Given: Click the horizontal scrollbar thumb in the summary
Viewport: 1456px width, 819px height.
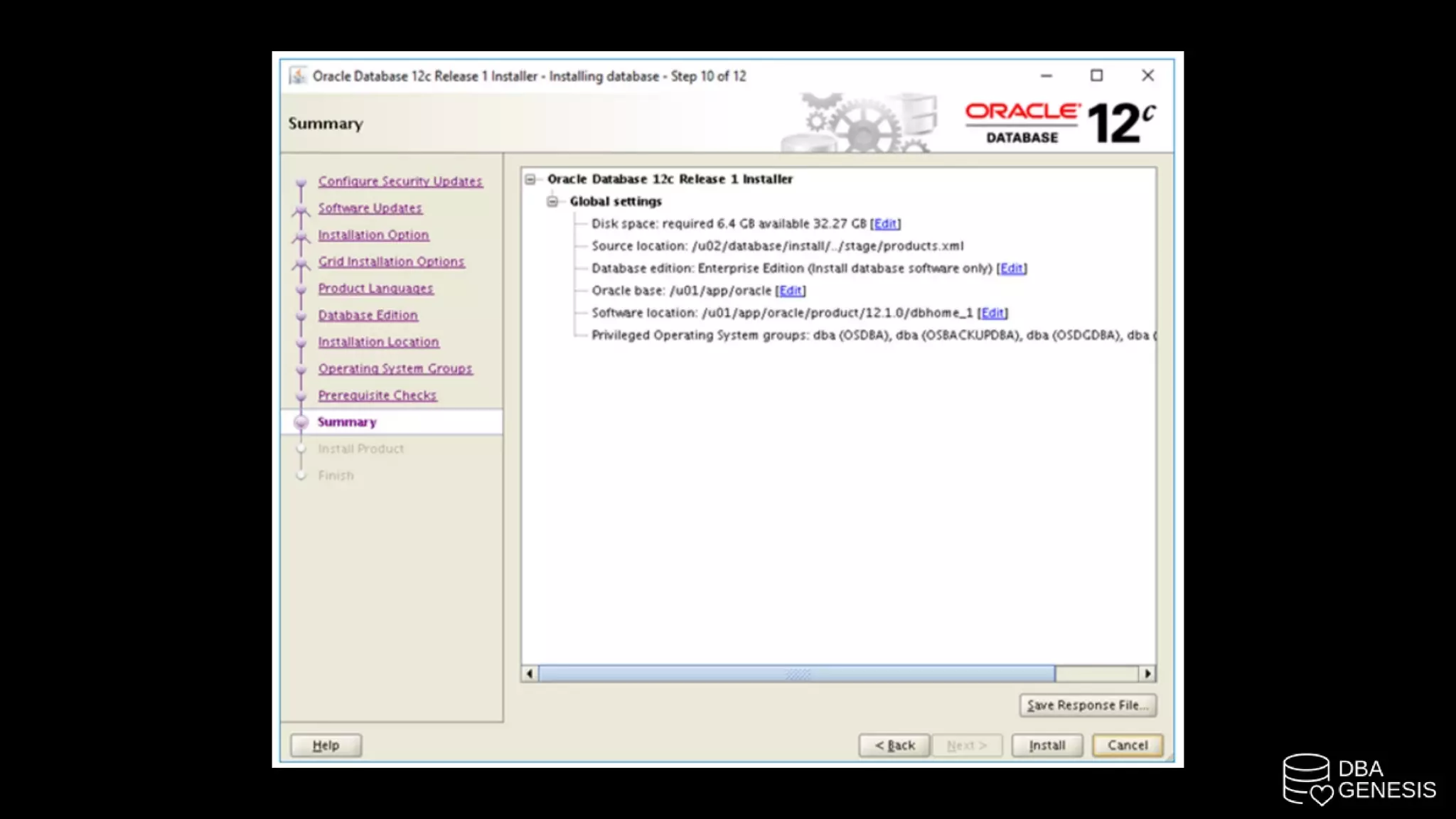Looking at the screenshot, I should 796,673.
